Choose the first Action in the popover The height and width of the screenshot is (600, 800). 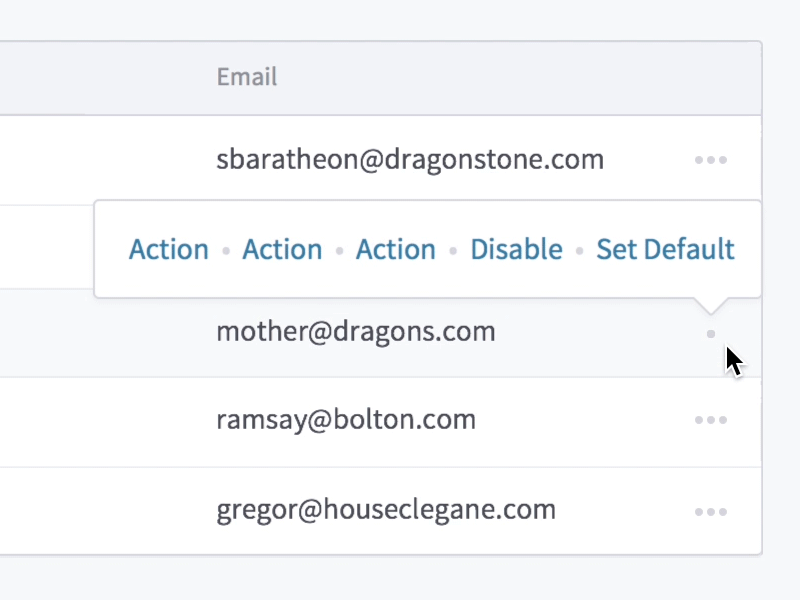click(x=169, y=249)
